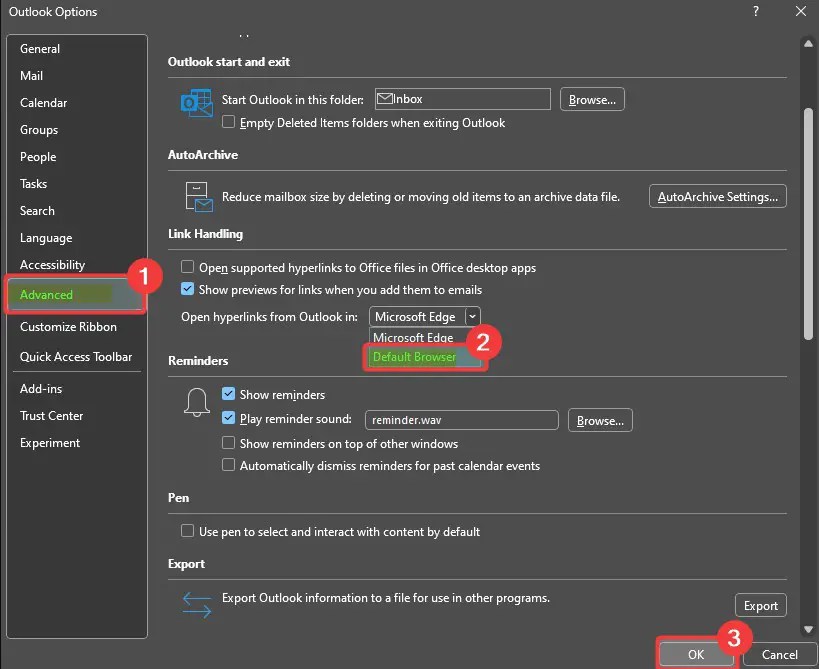The width and height of the screenshot is (819, 669).
Task: Go to Trust Center
Action: (x=51, y=416)
